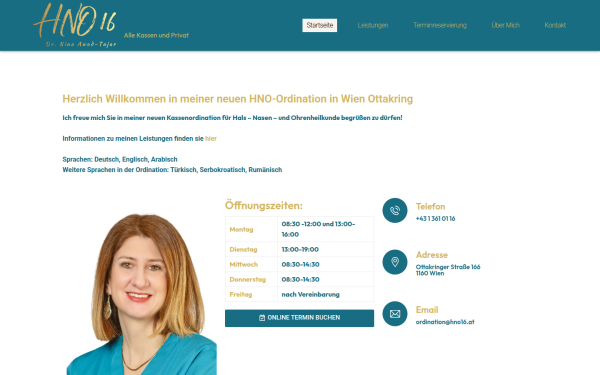Click 'nach Vereinbarung' cell
600x375 pixels.
326,295
